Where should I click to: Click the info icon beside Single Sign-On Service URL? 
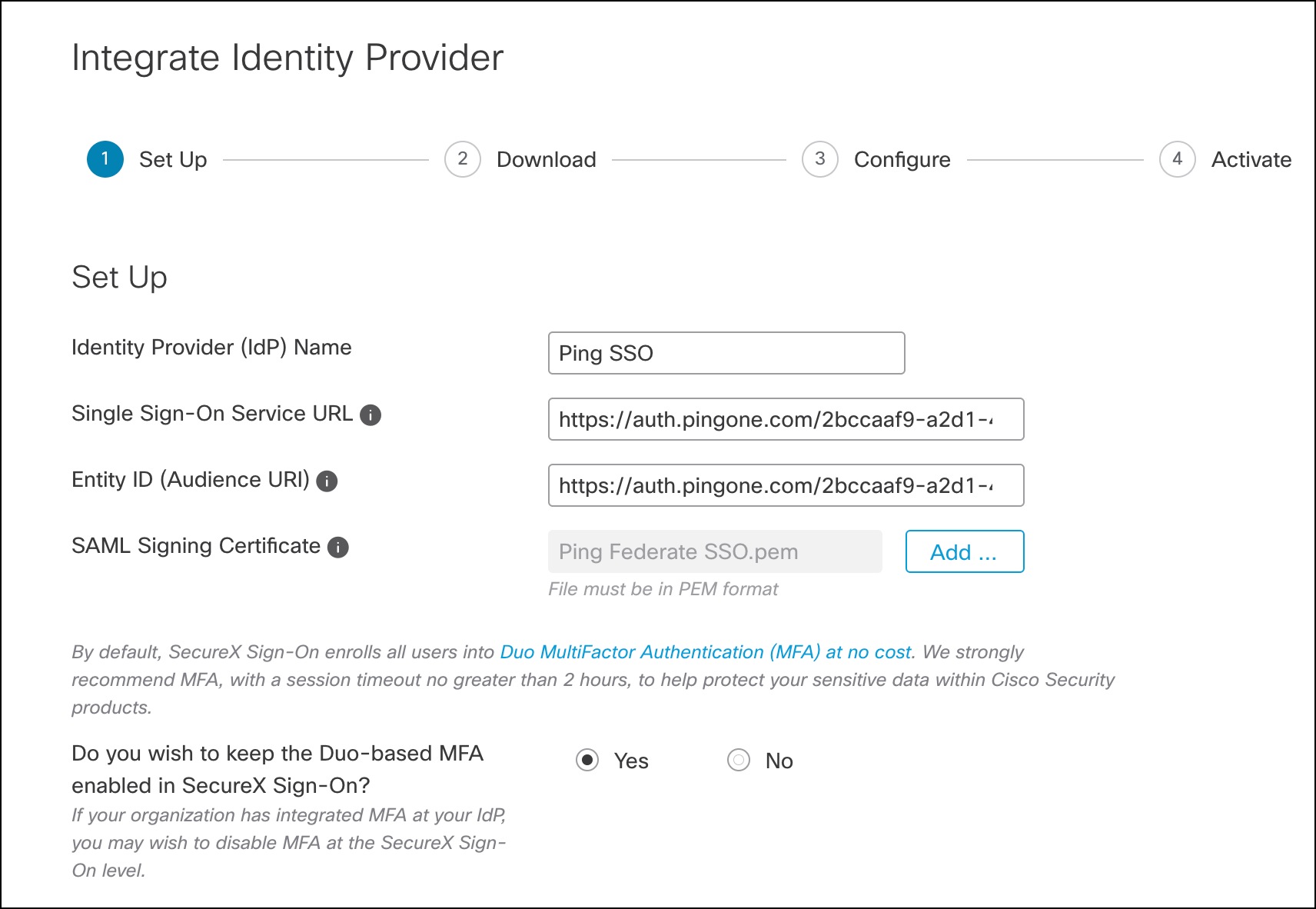tap(371, 415)
